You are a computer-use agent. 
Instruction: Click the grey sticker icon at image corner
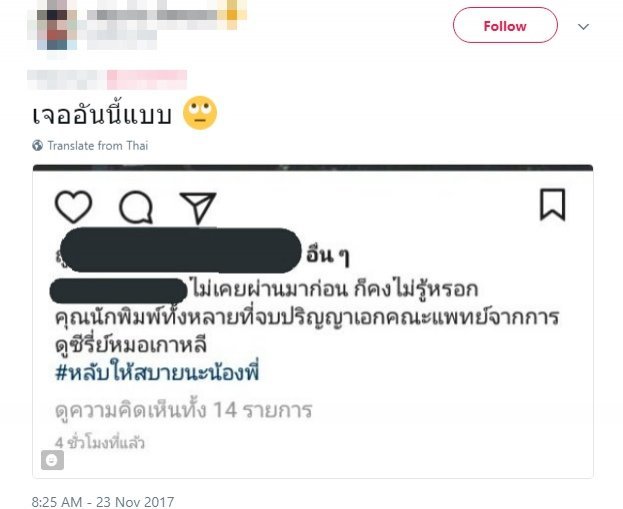[x=52, y=460]
